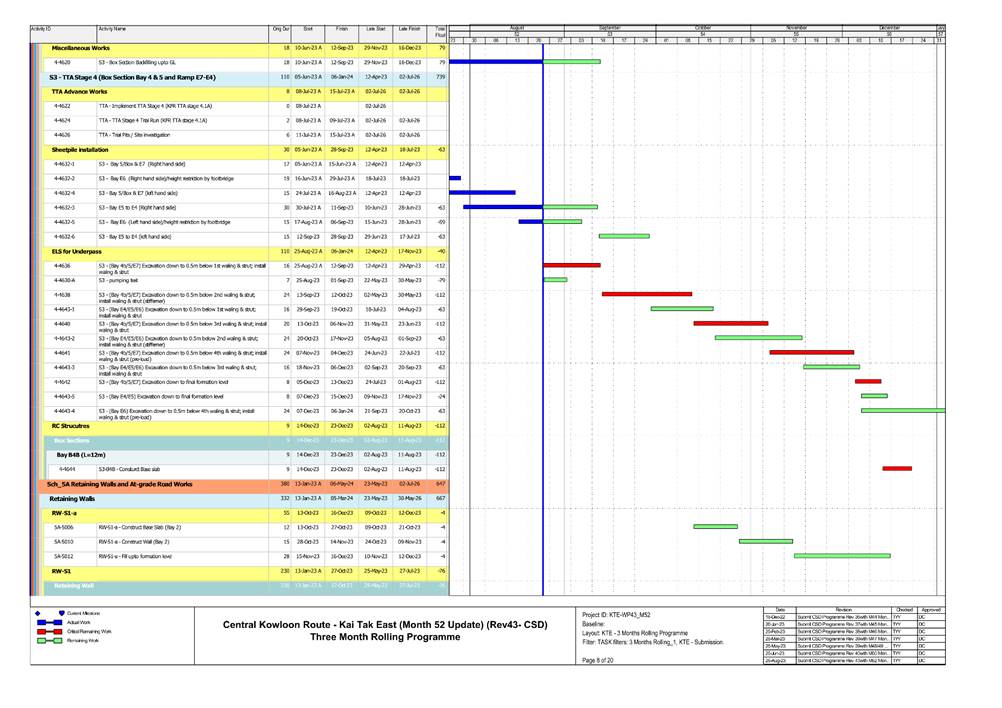This screenshot has height=708, width=1002.
Task: Select activity row 4-4622 TTA Implement Stage 4
Action: tap(150, 105)
